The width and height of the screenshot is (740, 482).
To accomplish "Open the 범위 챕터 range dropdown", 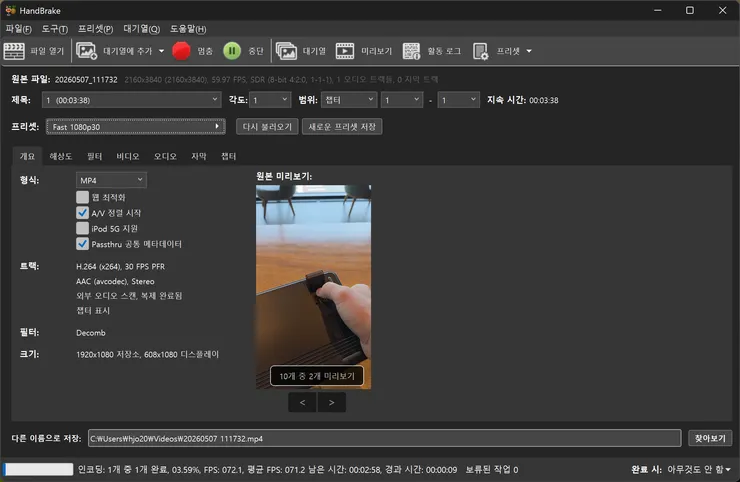I will tap(349, 100).
